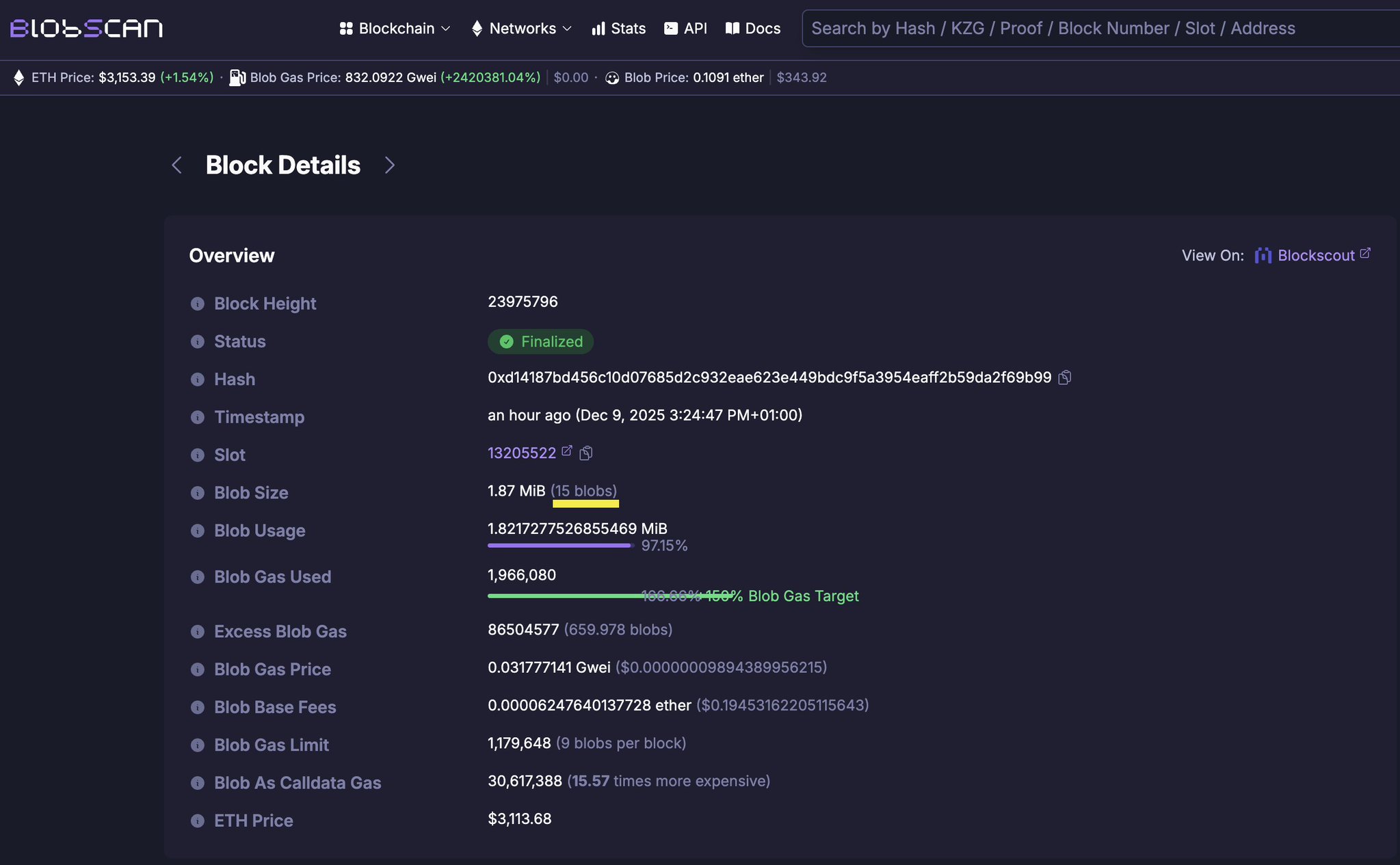The height and width of the screenshot is (865, 1400).
Task: Expand the Networks dropdown menu
Action: pos(521,28)
